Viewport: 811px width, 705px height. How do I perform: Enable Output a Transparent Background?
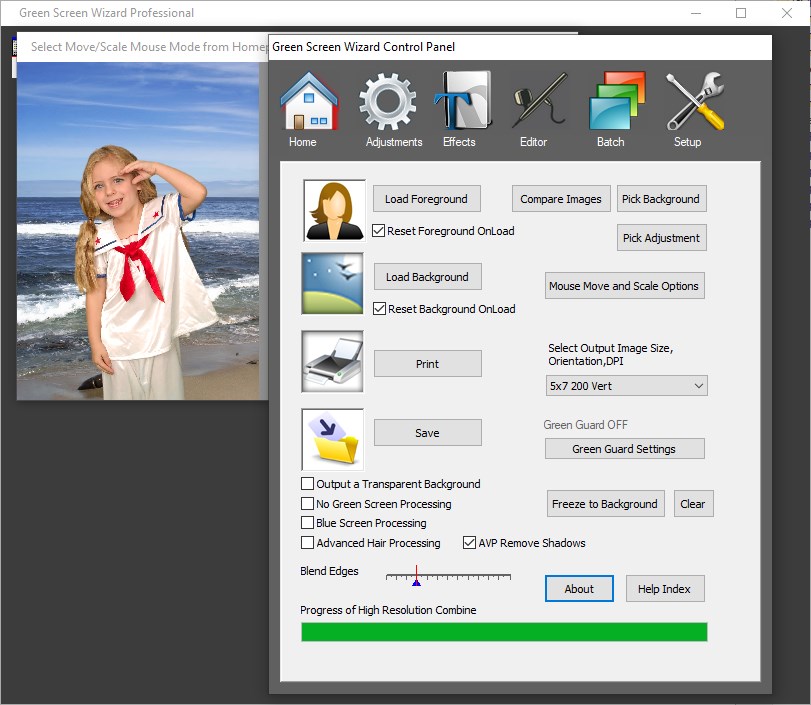307,483
